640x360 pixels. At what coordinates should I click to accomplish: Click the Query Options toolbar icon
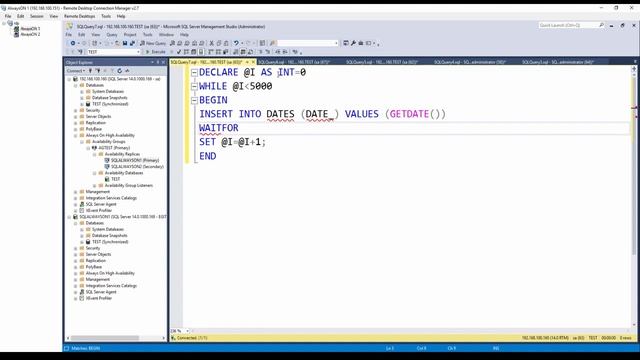coord(193,52)
